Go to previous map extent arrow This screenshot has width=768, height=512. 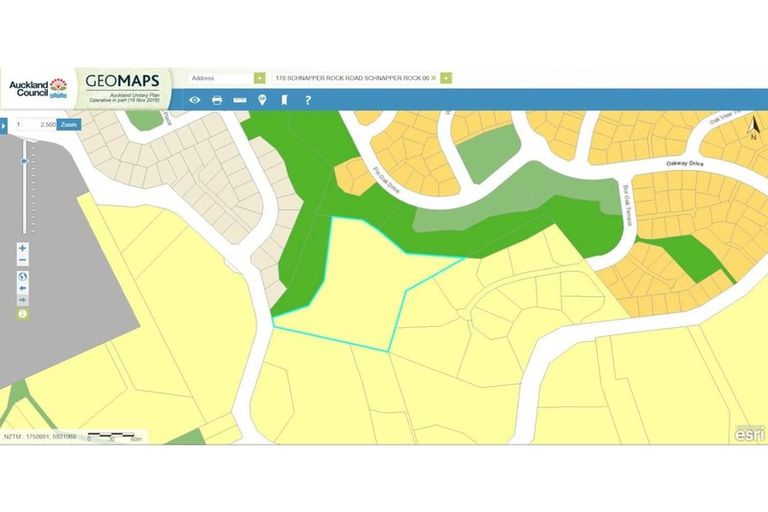pyautogui.click(x=23, y=289)
